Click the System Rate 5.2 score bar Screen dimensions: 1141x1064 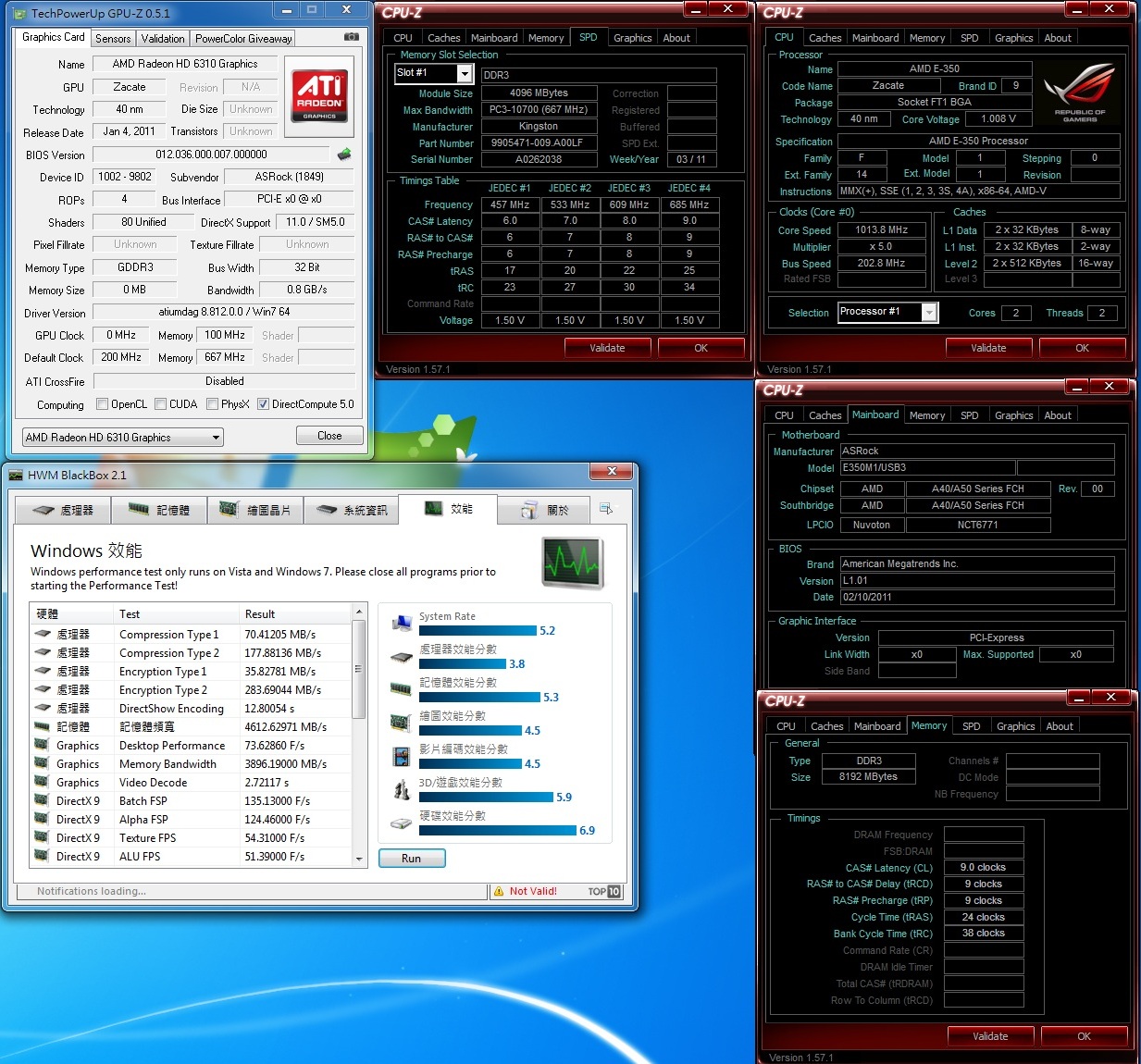click(x=477, y=631)
